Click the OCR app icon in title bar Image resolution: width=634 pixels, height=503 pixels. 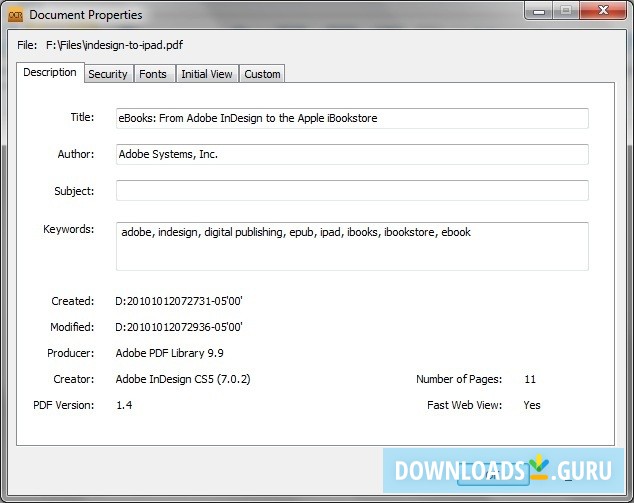[x=16, y=15]
